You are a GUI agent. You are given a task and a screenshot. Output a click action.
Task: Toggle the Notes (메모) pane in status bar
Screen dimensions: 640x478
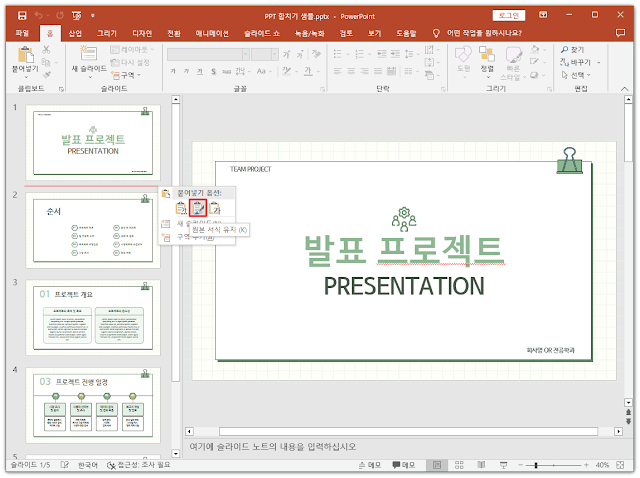point(370,465)
